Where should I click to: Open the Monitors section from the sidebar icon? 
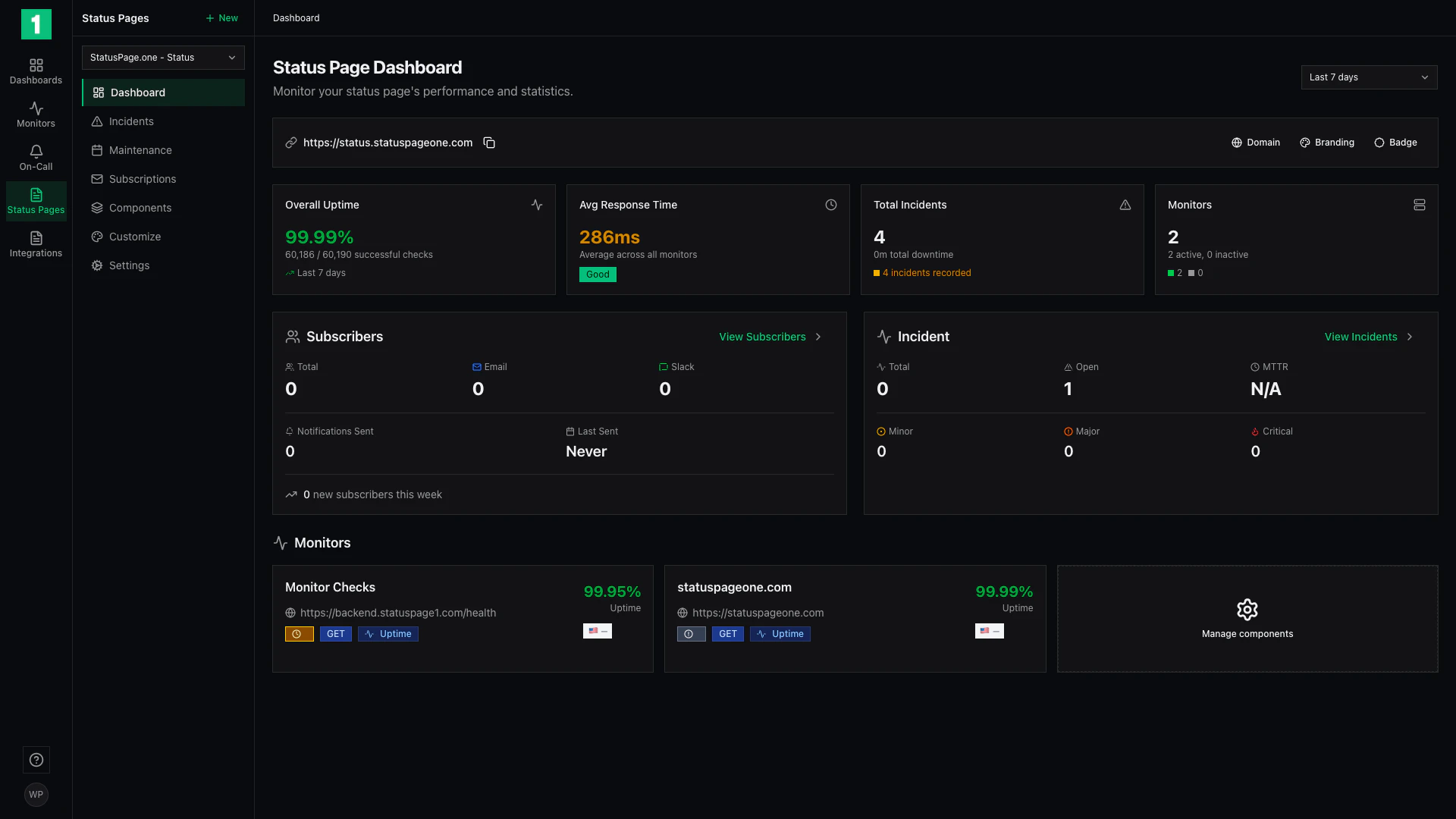(36, 114)
